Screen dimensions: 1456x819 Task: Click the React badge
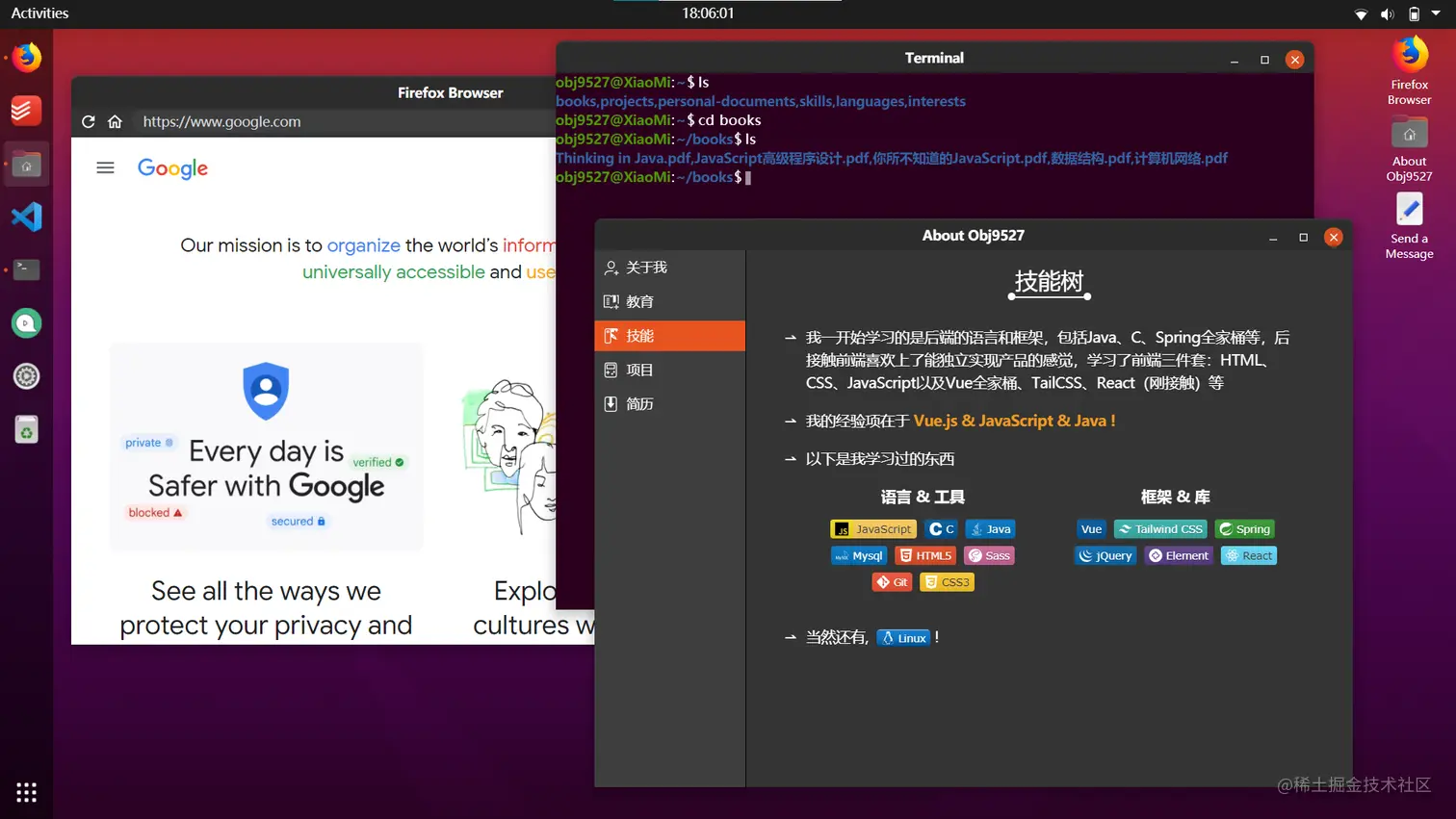pyautogui.click(x=1248, y=555)
